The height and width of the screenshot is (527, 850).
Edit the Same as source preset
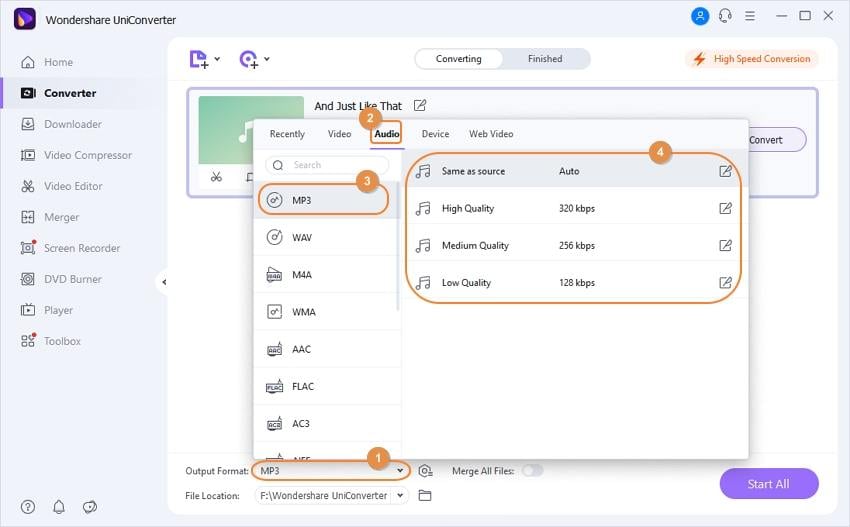[x=725, y=171]
